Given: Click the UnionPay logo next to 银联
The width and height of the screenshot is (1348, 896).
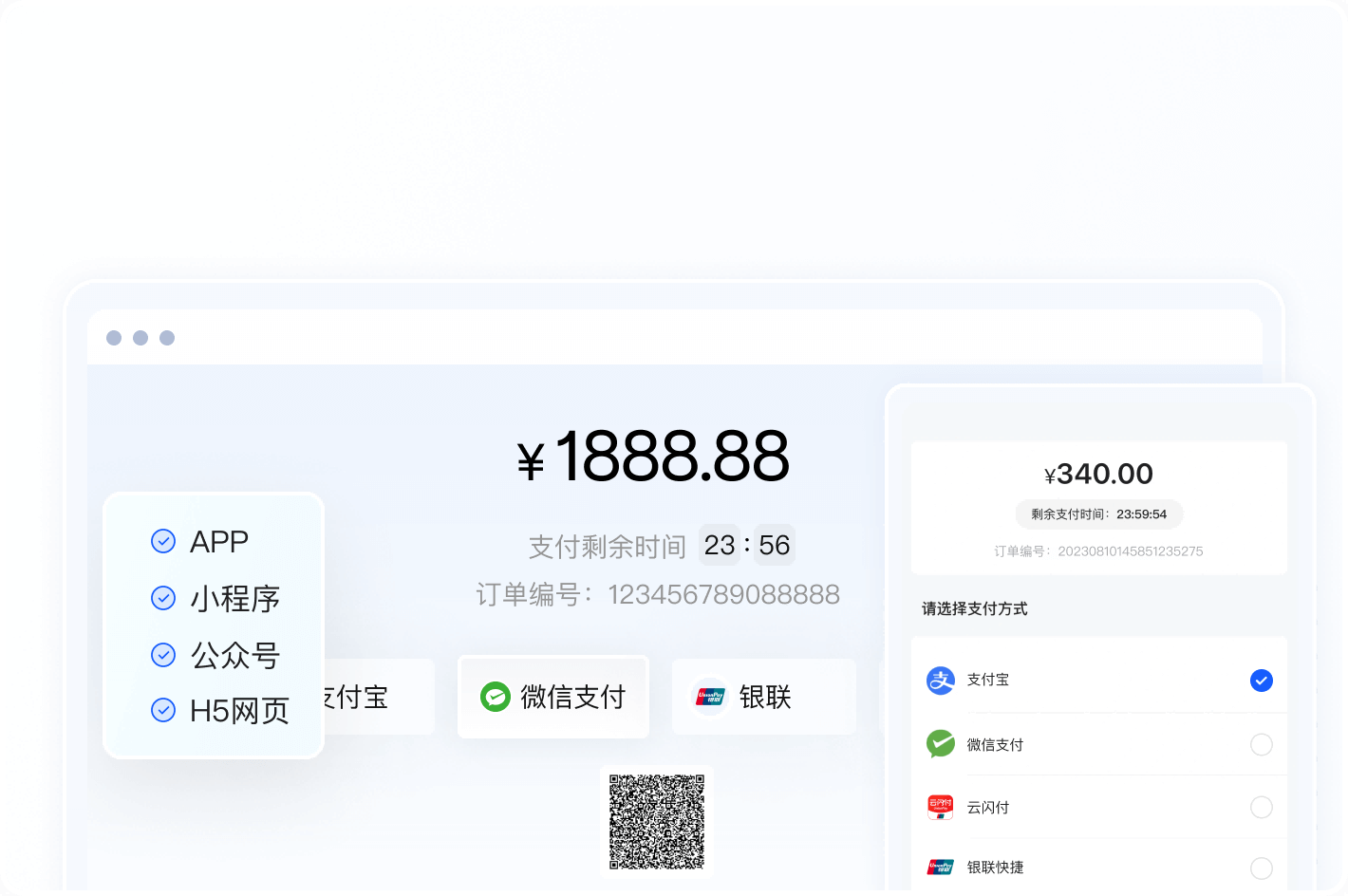Looking at the screenshot, I should 710,697.
